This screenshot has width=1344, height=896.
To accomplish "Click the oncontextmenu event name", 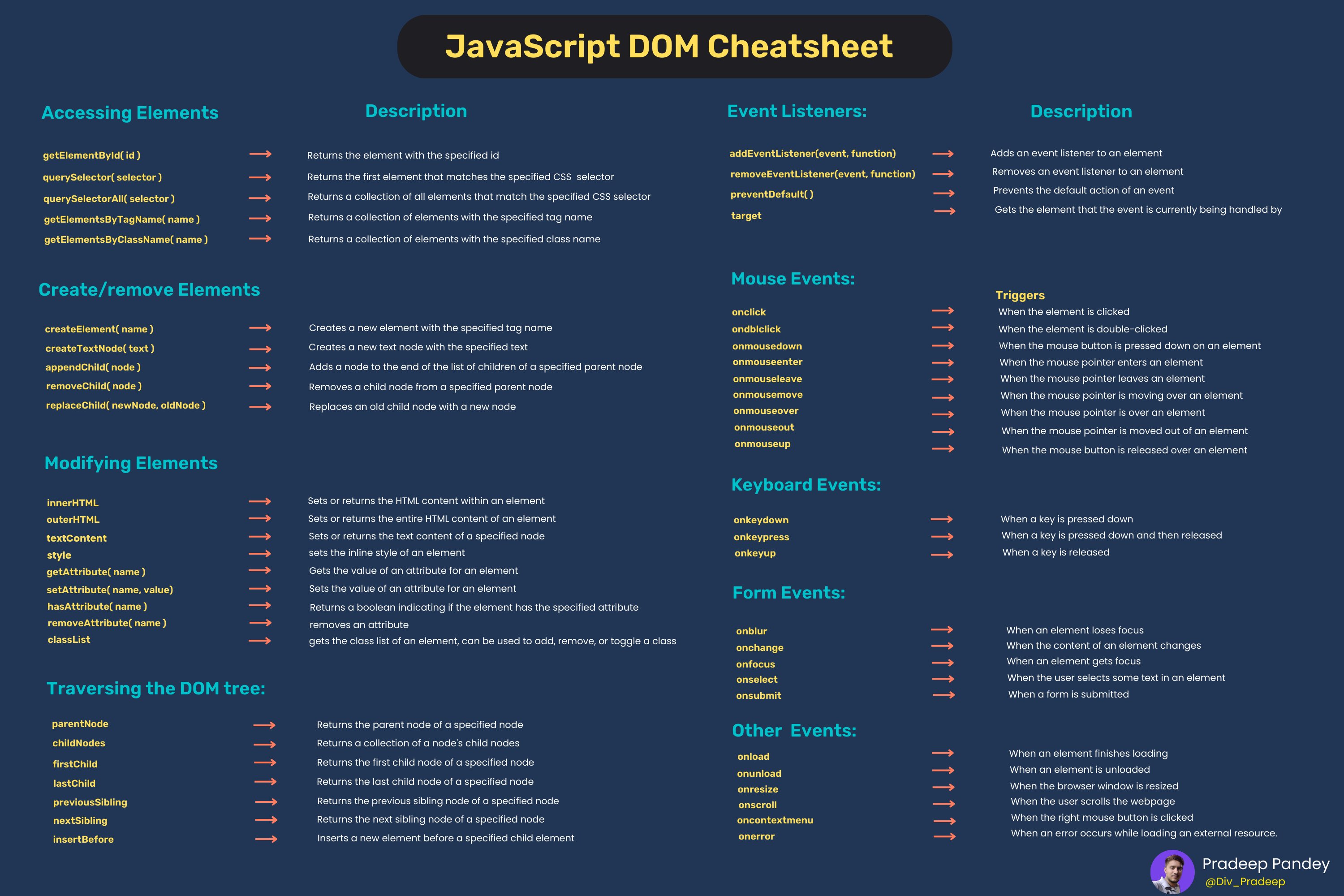I will [x=775, y=820].
